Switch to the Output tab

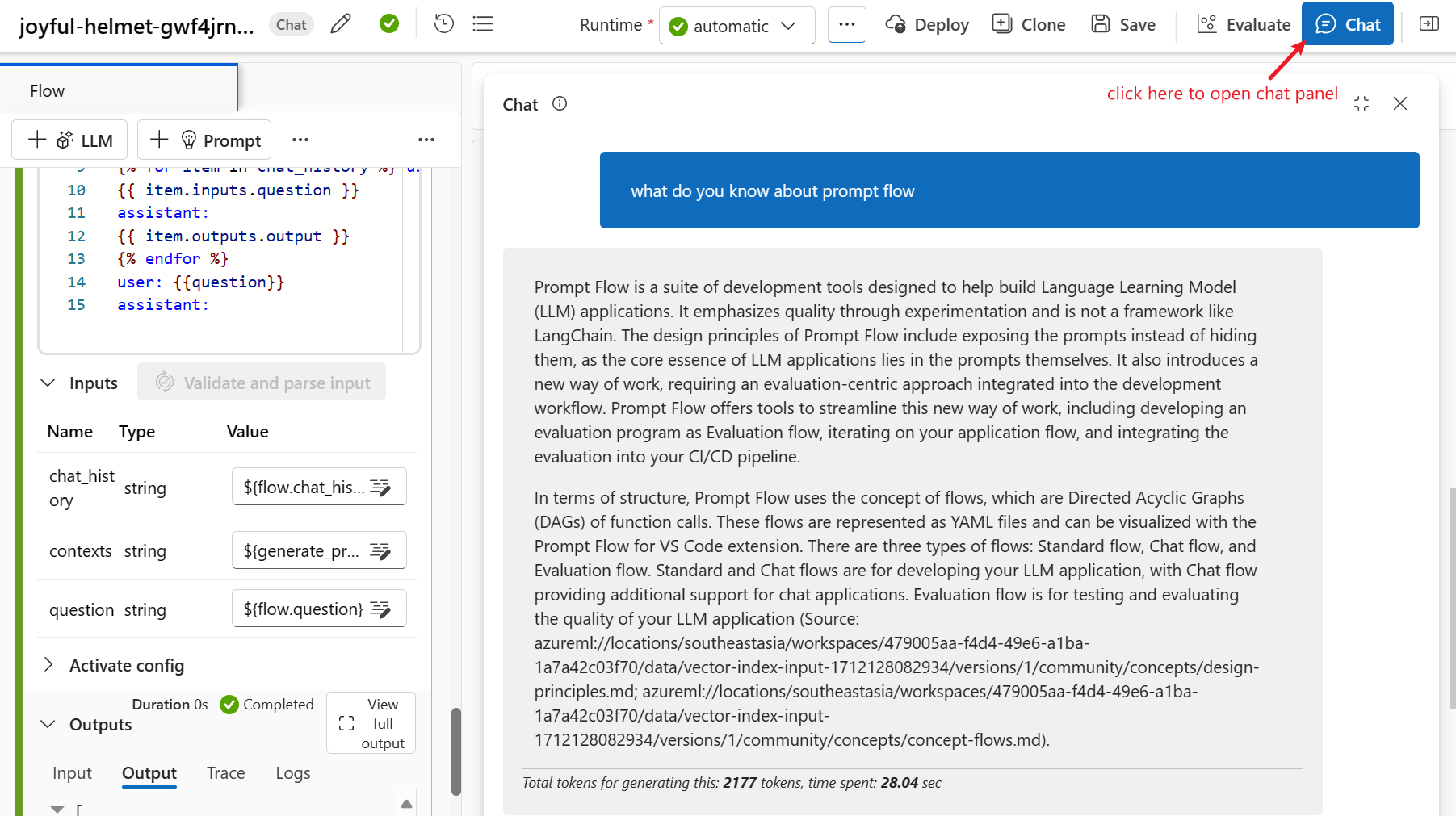tap(149, 773)
